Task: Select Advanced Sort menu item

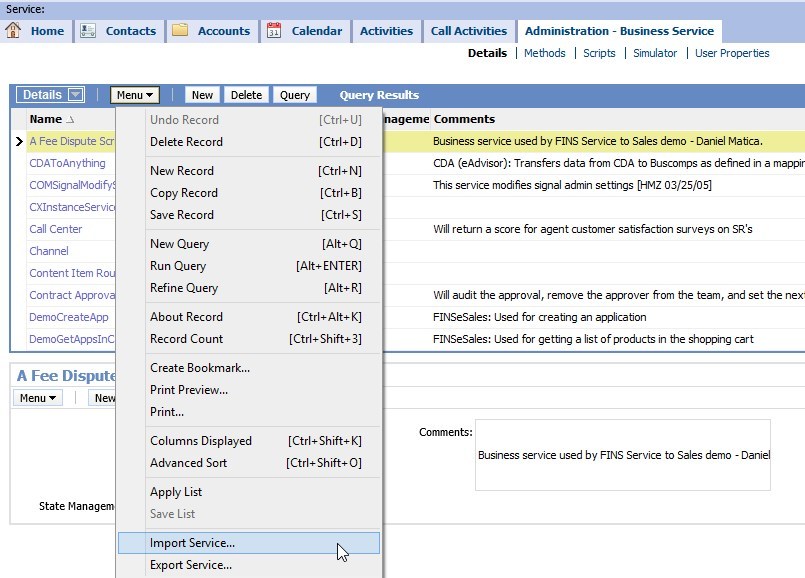Action: tap(249, 463)
